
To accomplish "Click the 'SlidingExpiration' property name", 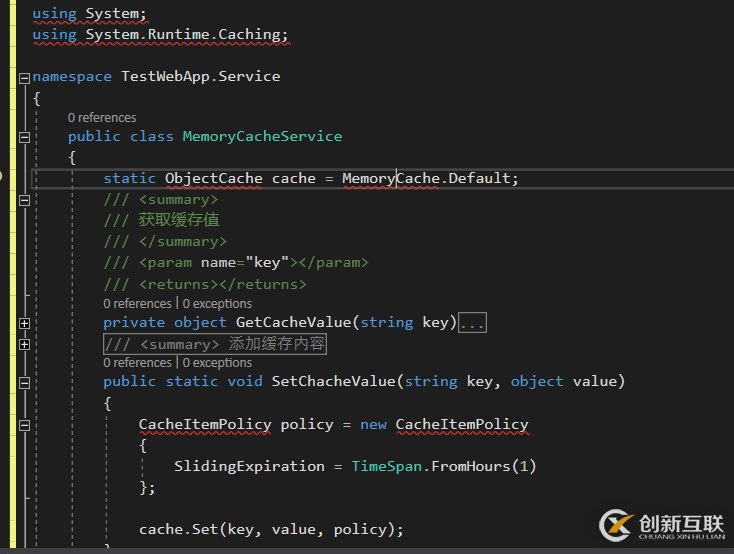I will click(x=250, y=466).
